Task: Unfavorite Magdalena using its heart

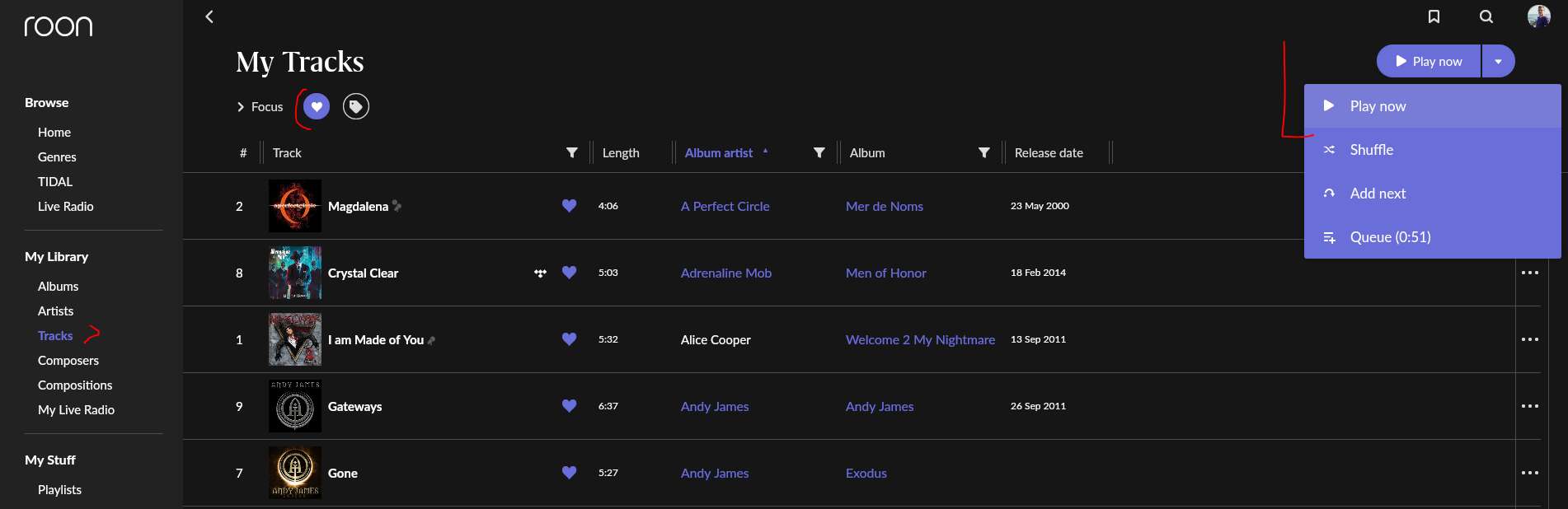Action: pyautogui.click(x=569, y=206)
